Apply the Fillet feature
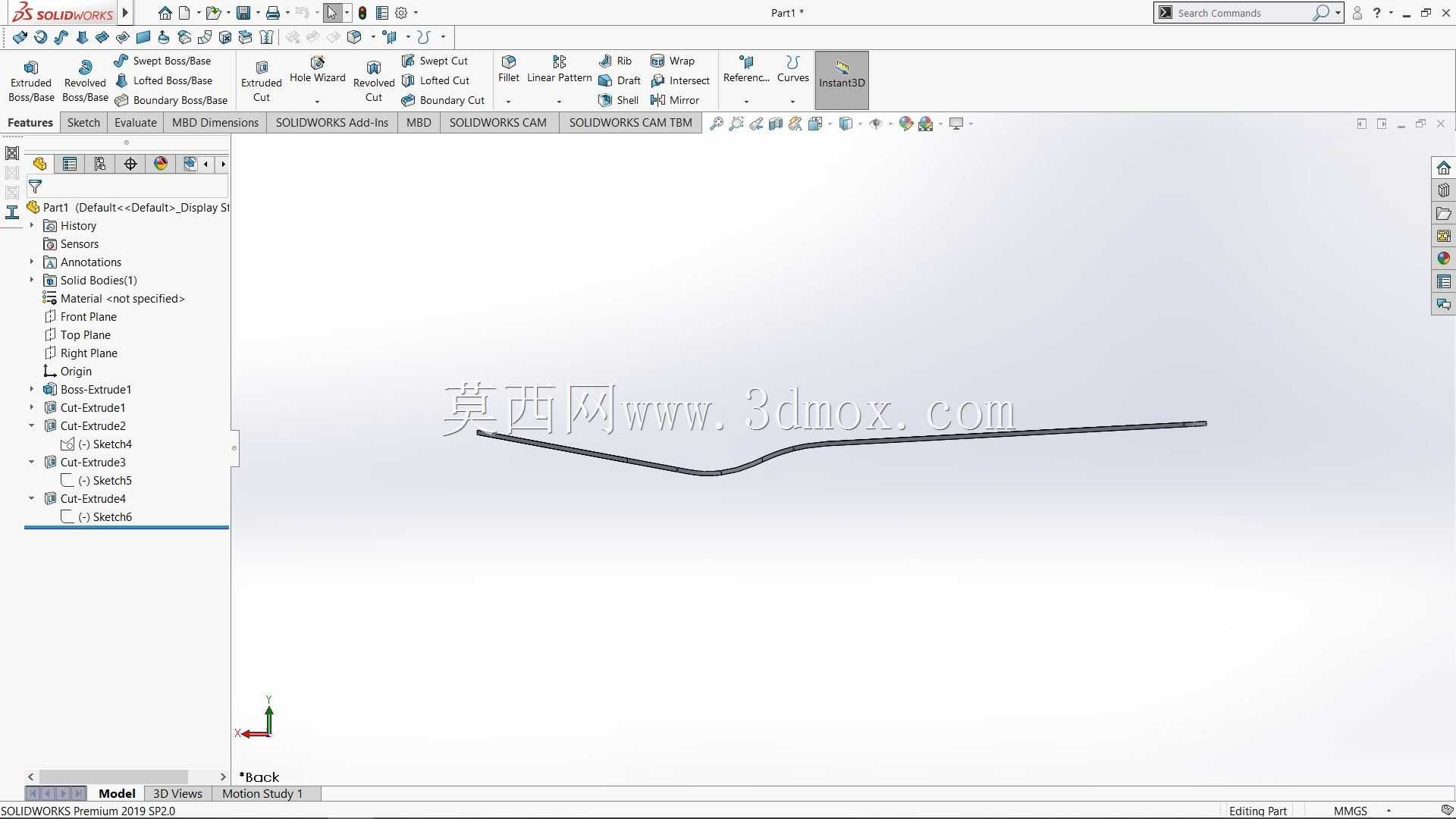The height and width of the screenshot is (819, 1456). coord(509,70)
